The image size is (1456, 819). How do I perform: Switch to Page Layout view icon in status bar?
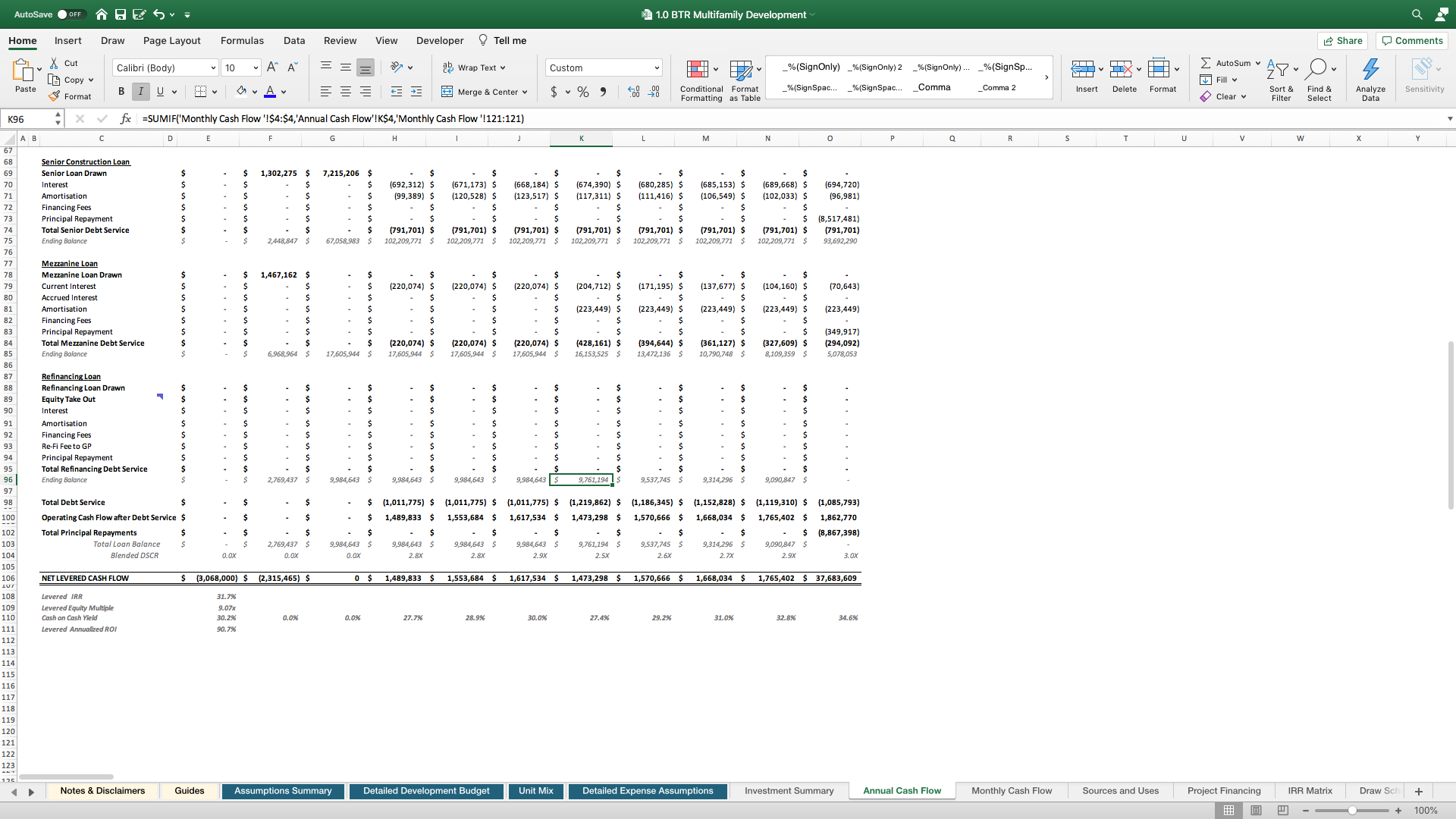[x=1257, y=811]
